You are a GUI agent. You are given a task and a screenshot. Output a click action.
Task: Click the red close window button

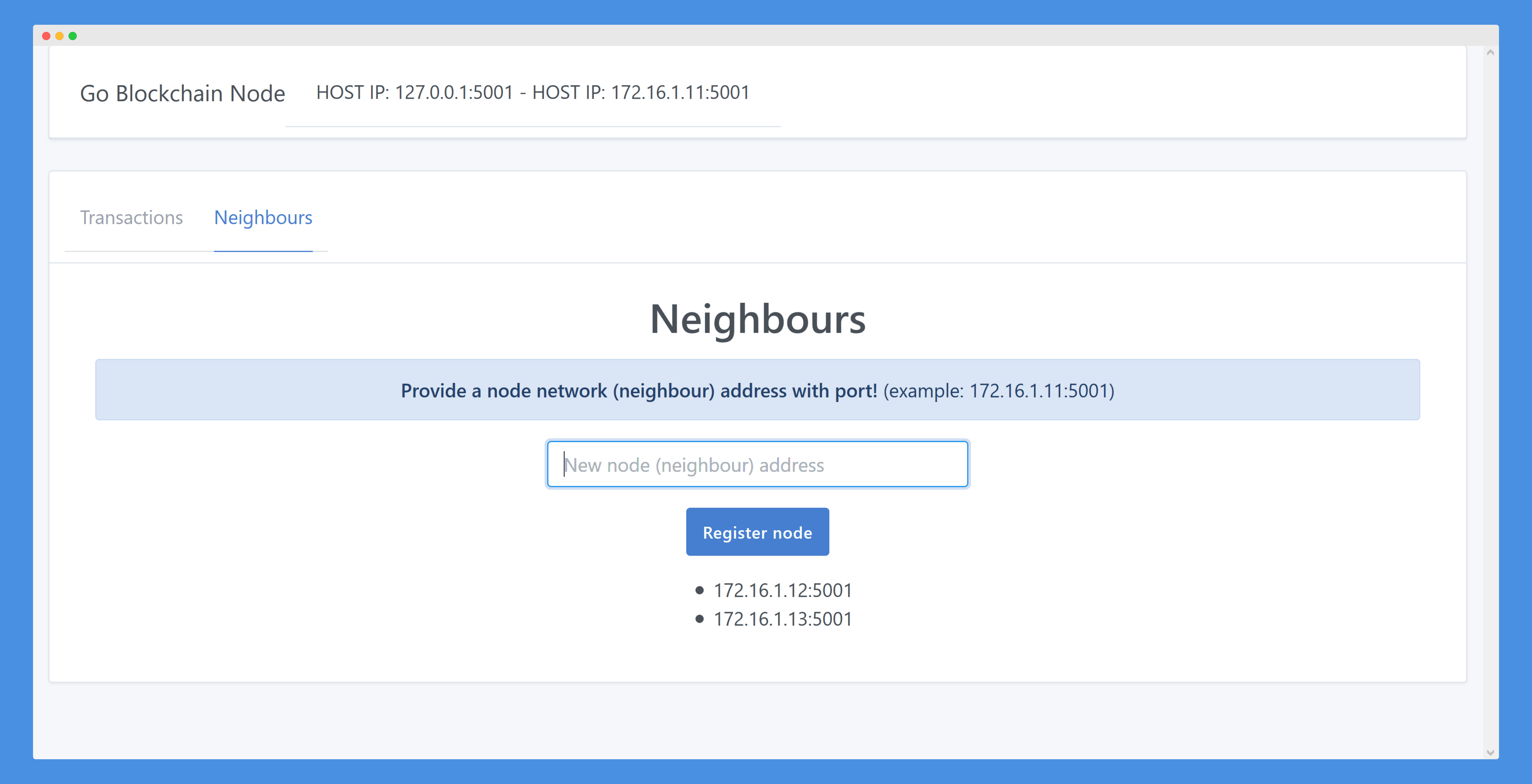(x=46, y=36)
